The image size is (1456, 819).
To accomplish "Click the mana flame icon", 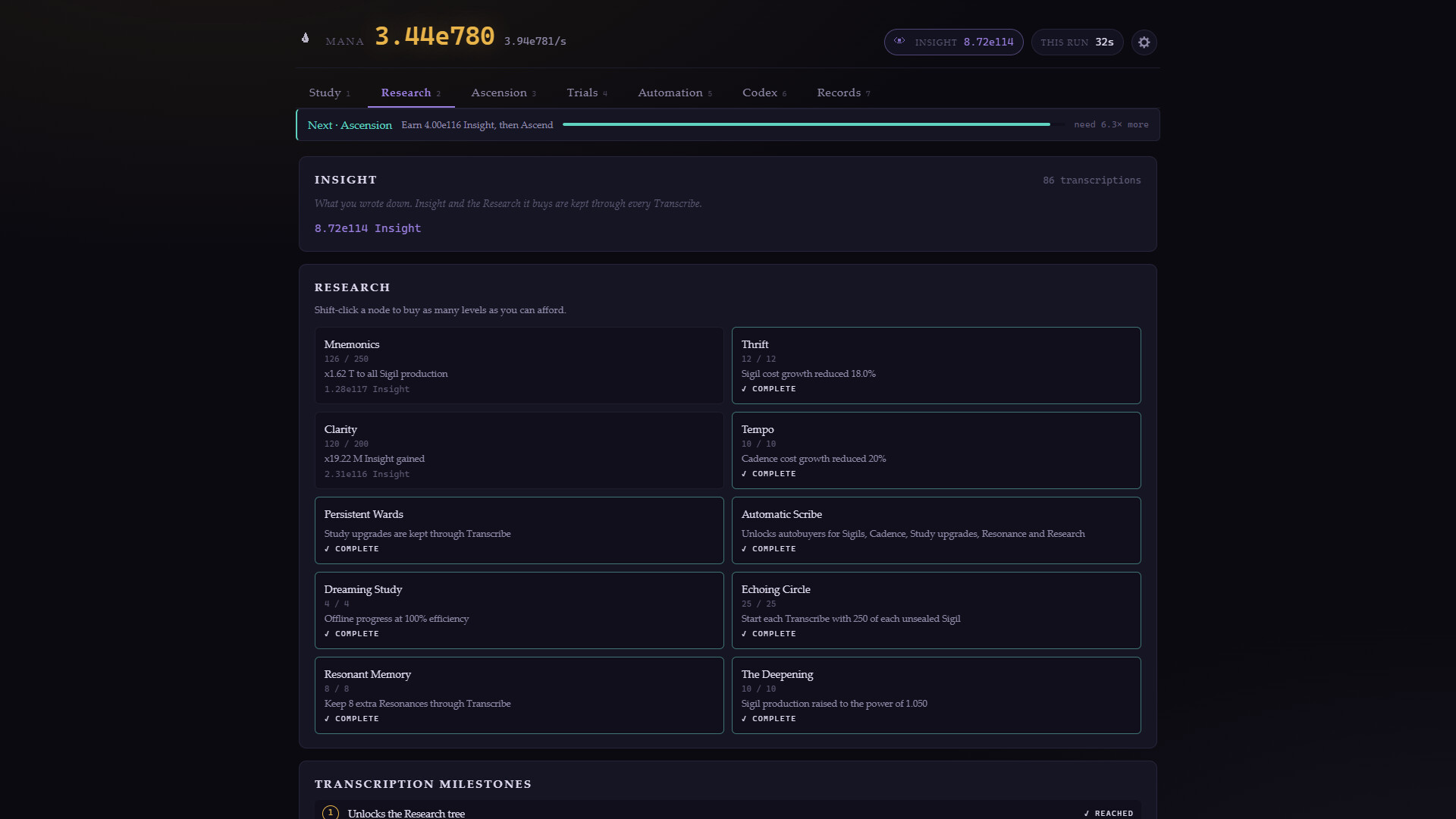I will point(306,38).
